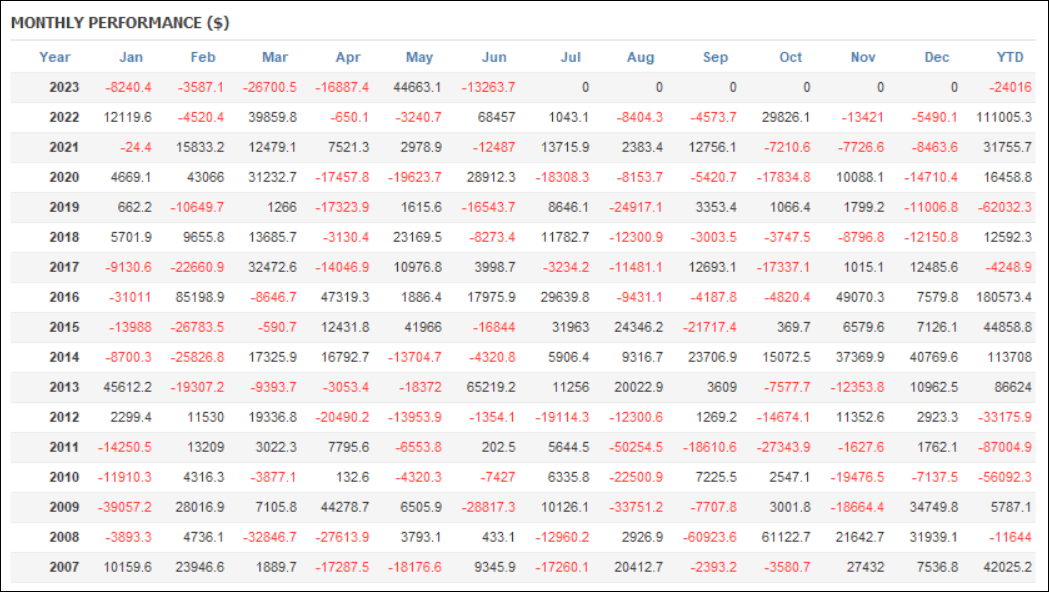This screenshot has height=592, width=1049.
Task: Click the Monthly Performance ($) heading
Action: [x=120, y=23]
